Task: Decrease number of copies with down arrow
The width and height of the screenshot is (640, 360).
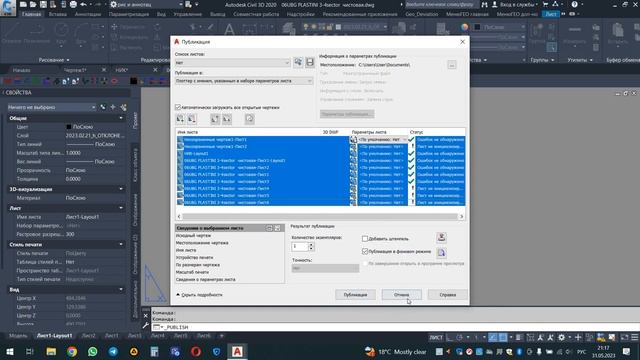Action: point(311,249)
